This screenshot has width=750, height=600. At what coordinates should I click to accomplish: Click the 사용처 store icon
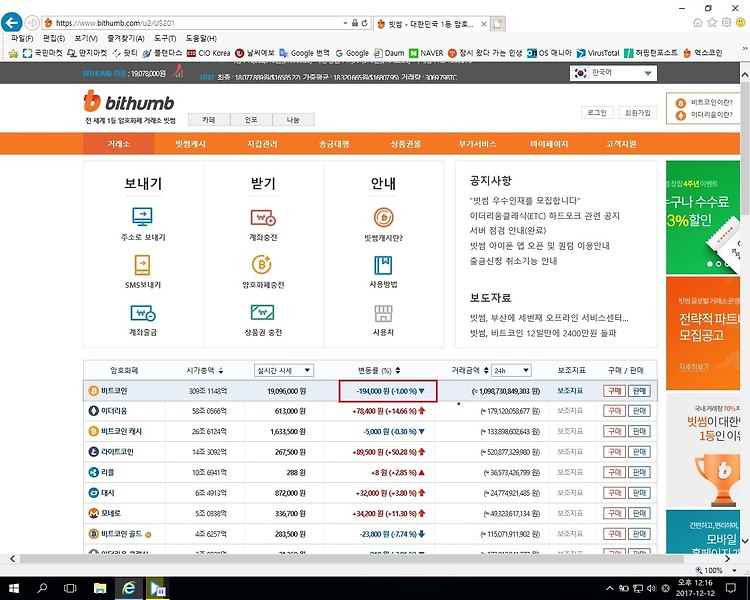pos(383,313)
